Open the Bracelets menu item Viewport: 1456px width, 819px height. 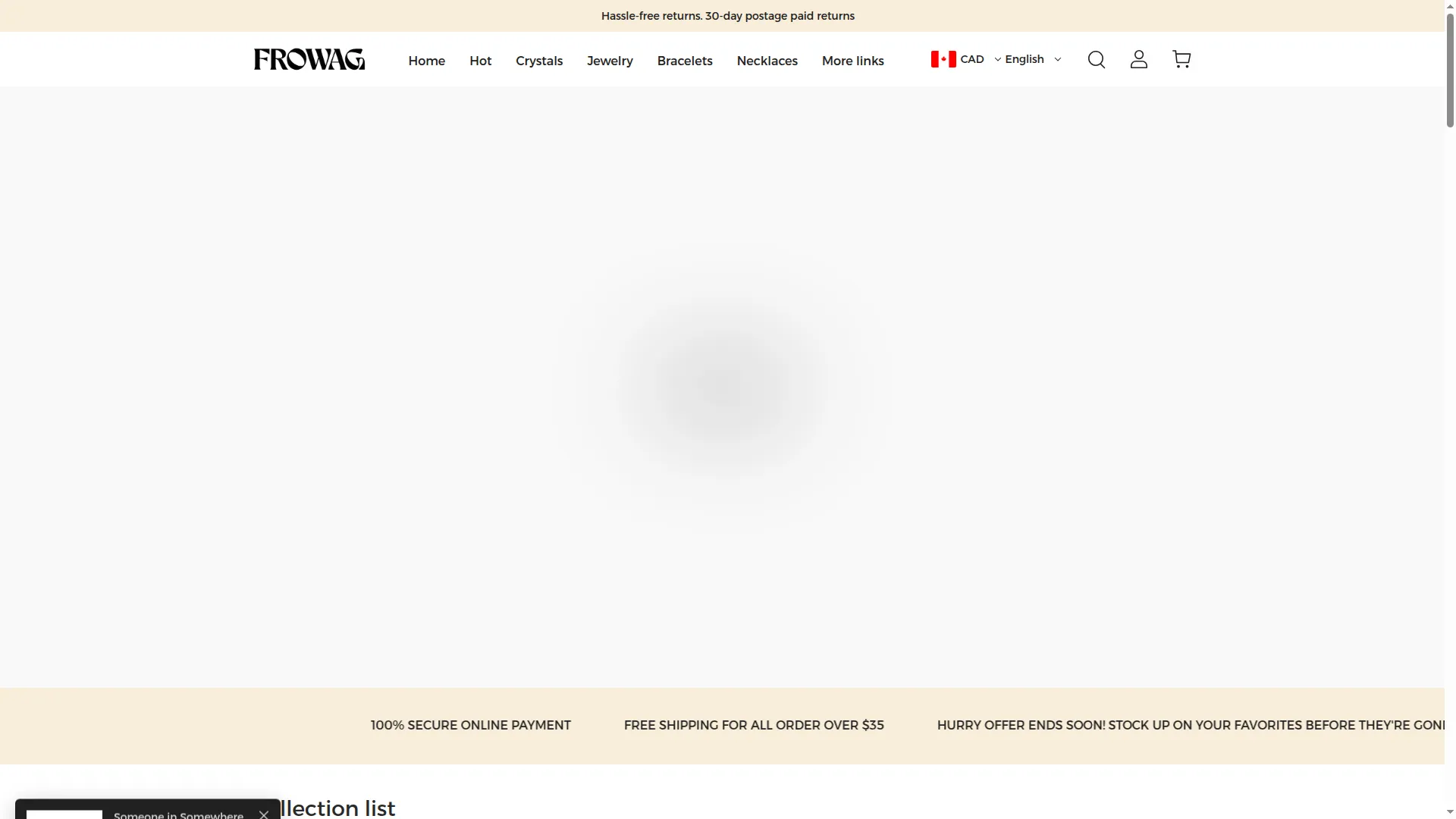[x=685, y=61]
